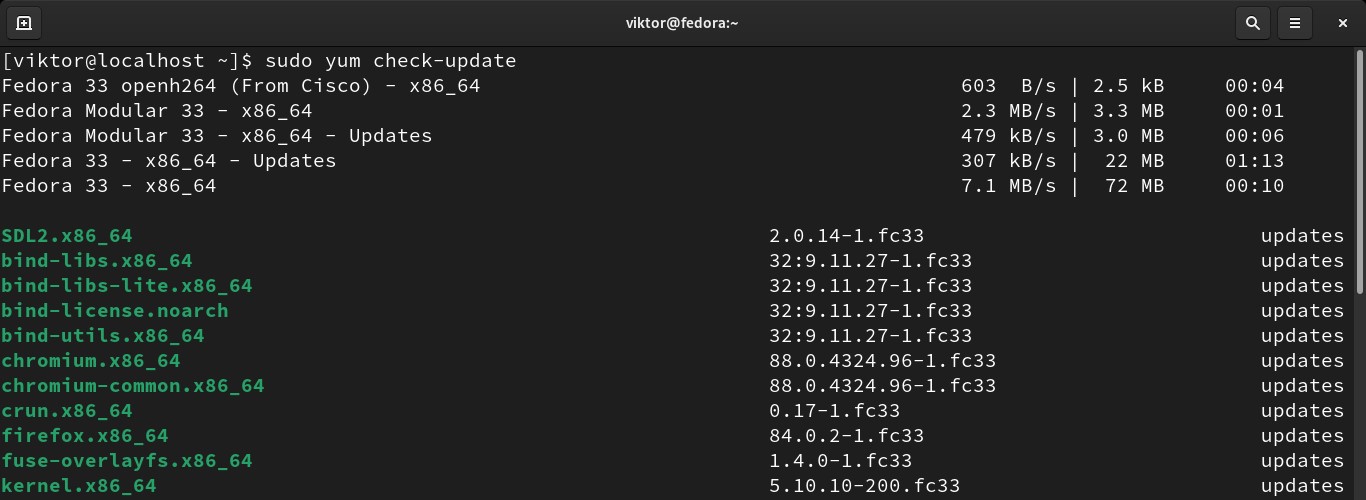The height and width of the screenshot is (500, 1366).
Task: Click the kernel version 5.10.10-200.fc33 text
Action: tap(864, 486)
